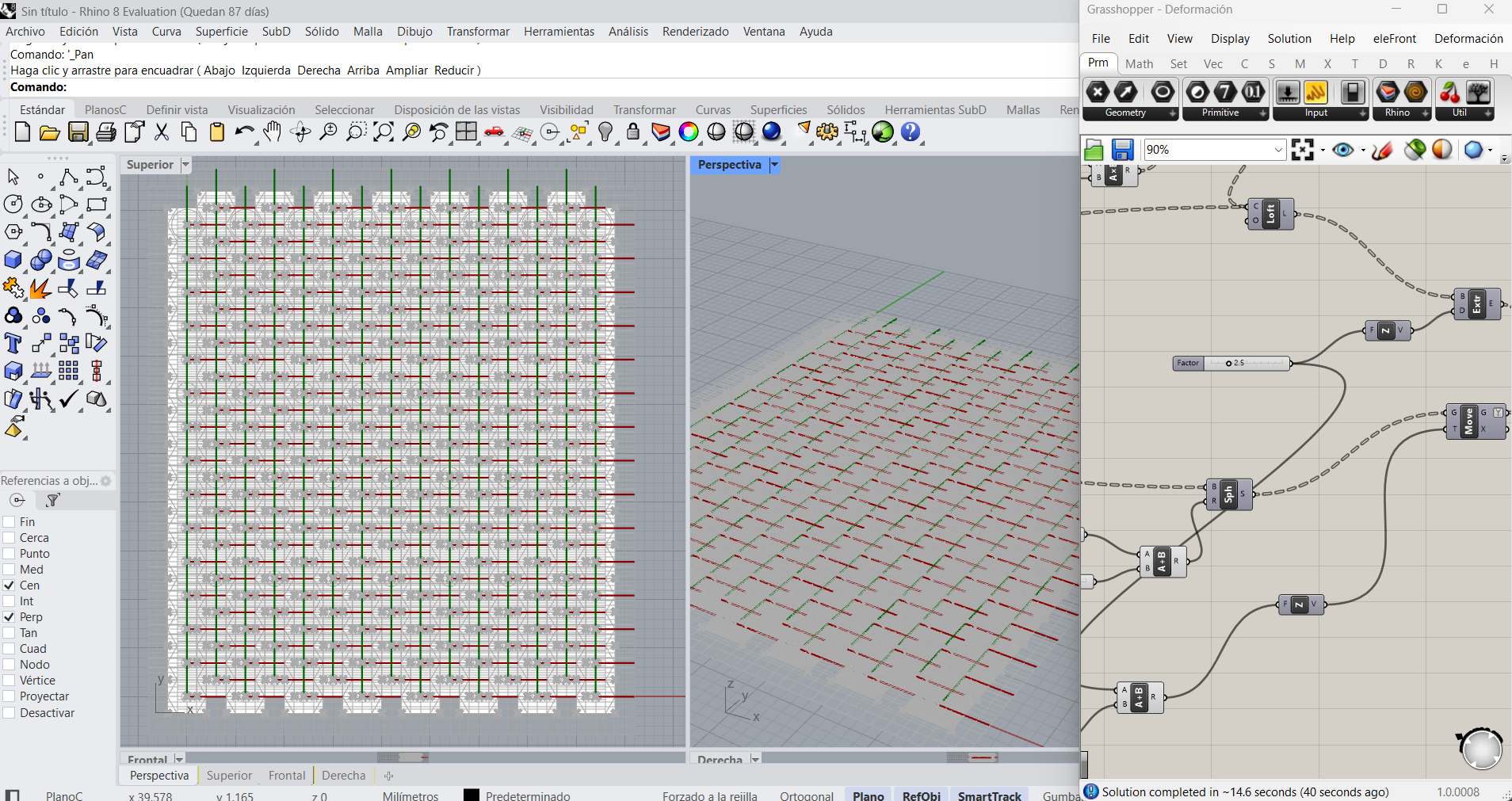Click the Grasshopper preview eye icon

1342,150
